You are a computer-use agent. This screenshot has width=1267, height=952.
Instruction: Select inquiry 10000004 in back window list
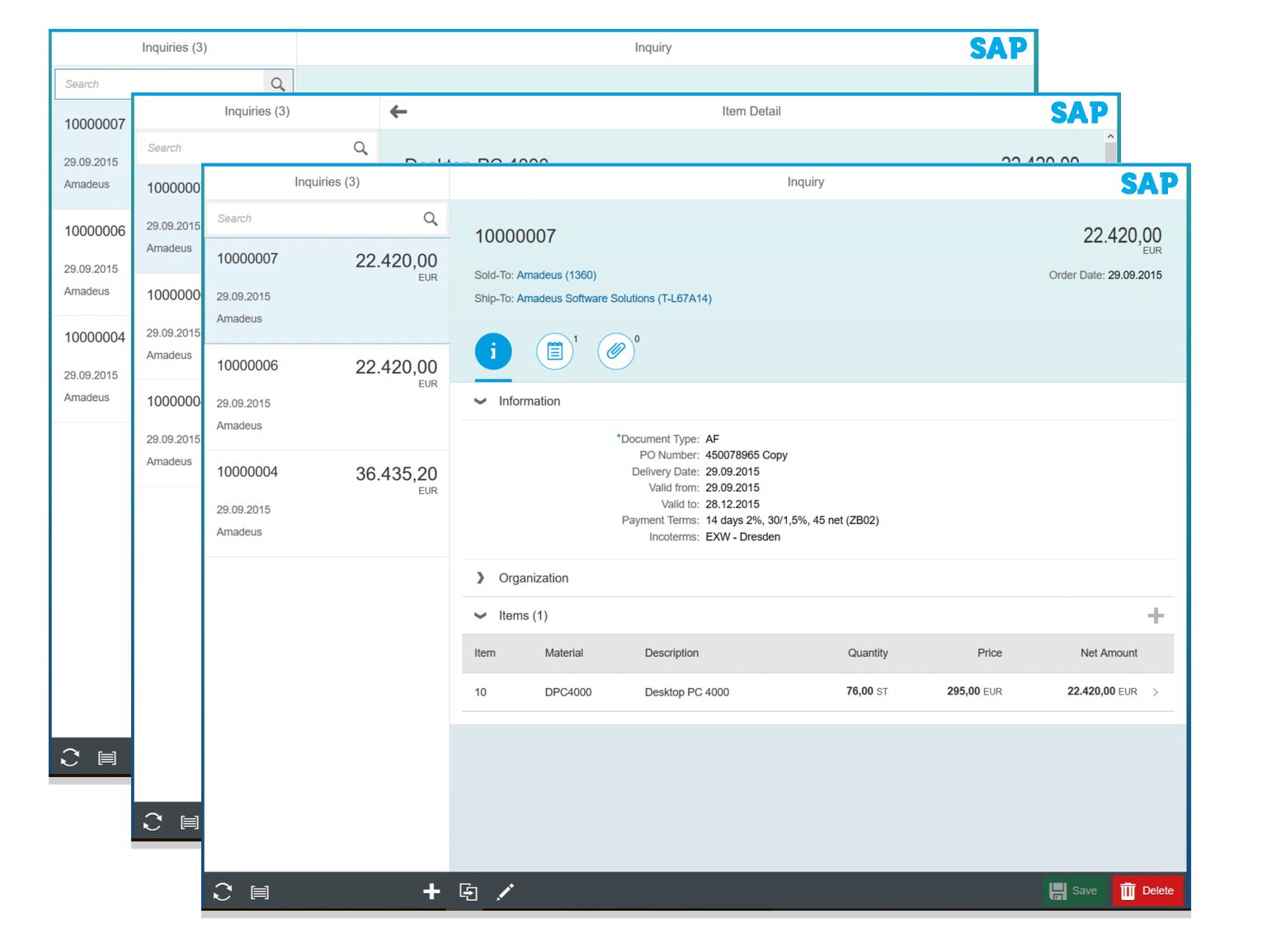pyautogui.click(x=92, y=368)
